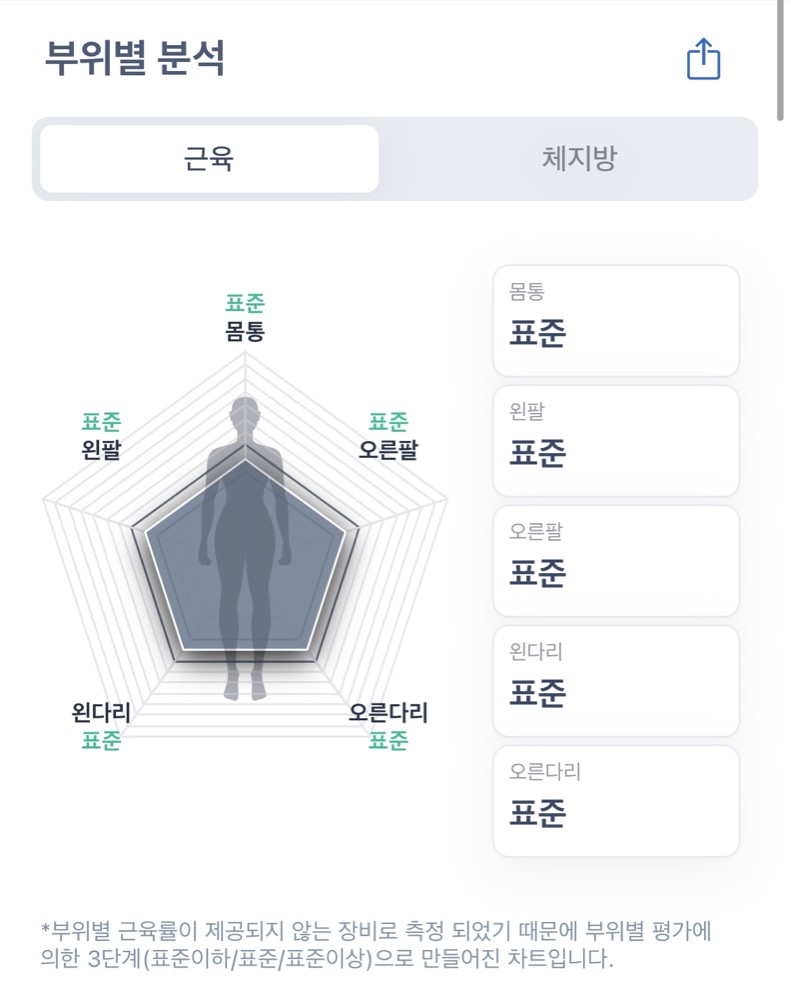Screen dimensions: 791x1000
Task: Click the green 표준 status above 몸통
Action: pos(245,303)
